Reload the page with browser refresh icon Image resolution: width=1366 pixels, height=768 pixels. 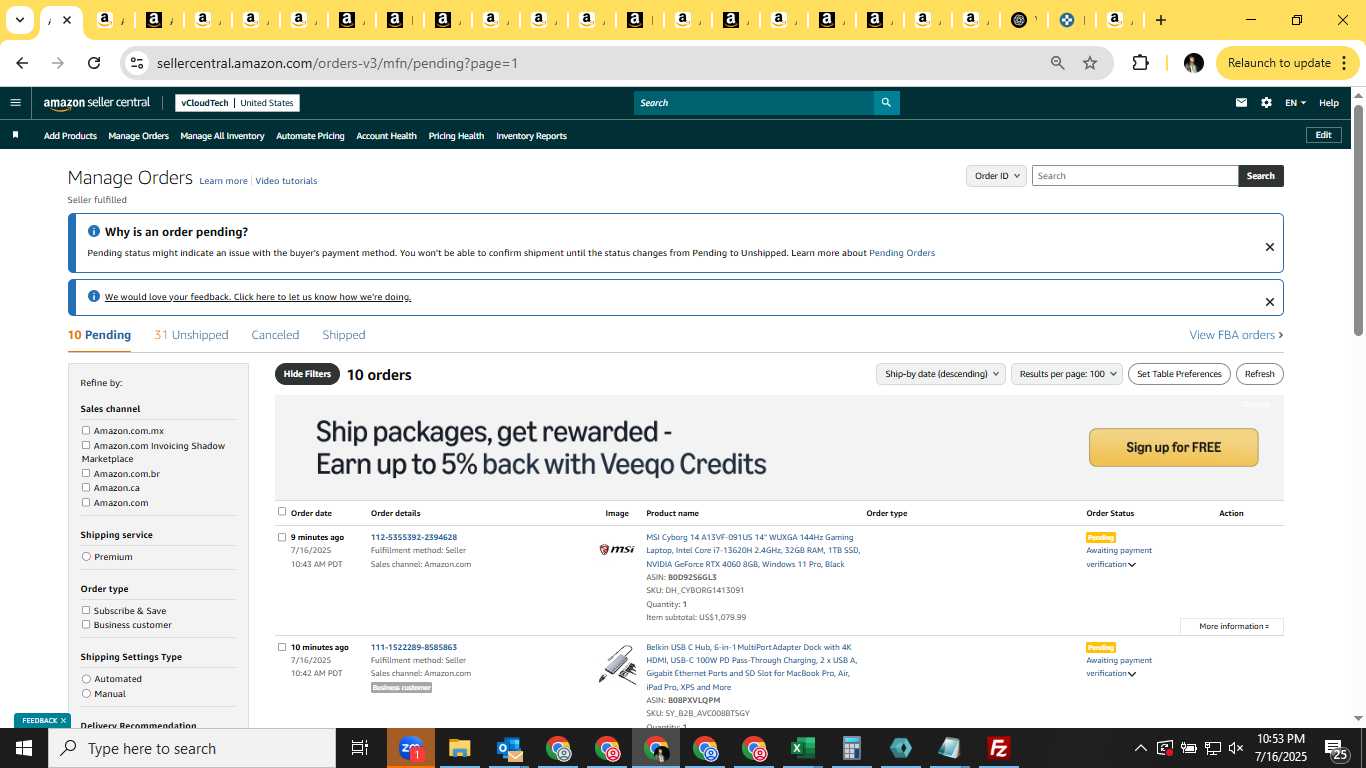(94, 63)
